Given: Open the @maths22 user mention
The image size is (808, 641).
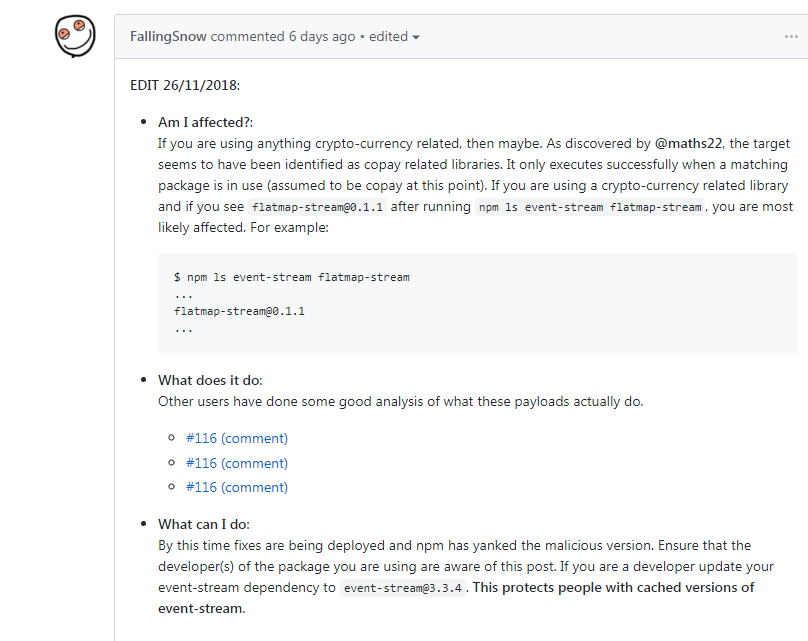Looking at the screenshot, I should tap(689, 143).
